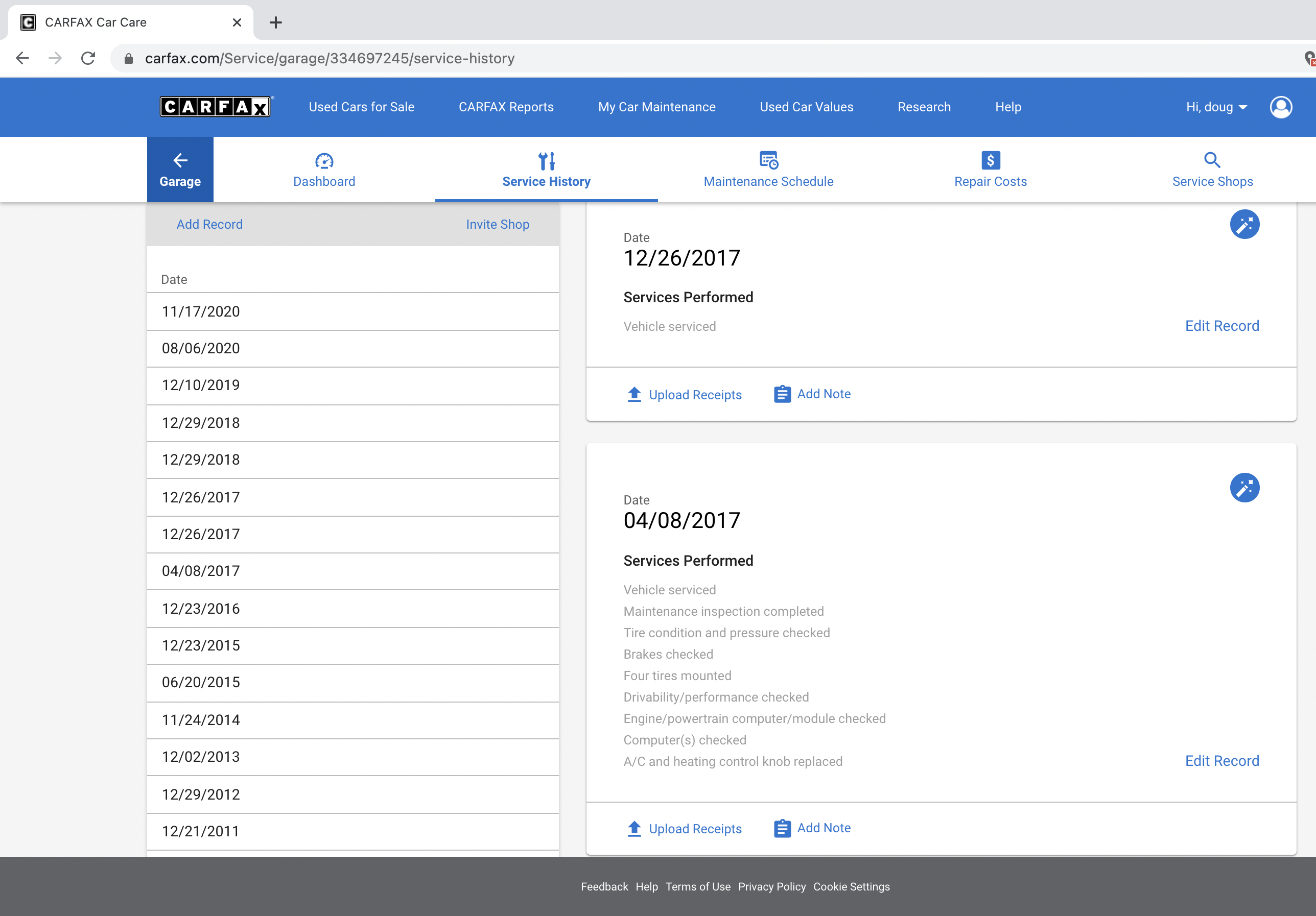
Task: Click the Garage back arrow
Action: tap(180, 160)
